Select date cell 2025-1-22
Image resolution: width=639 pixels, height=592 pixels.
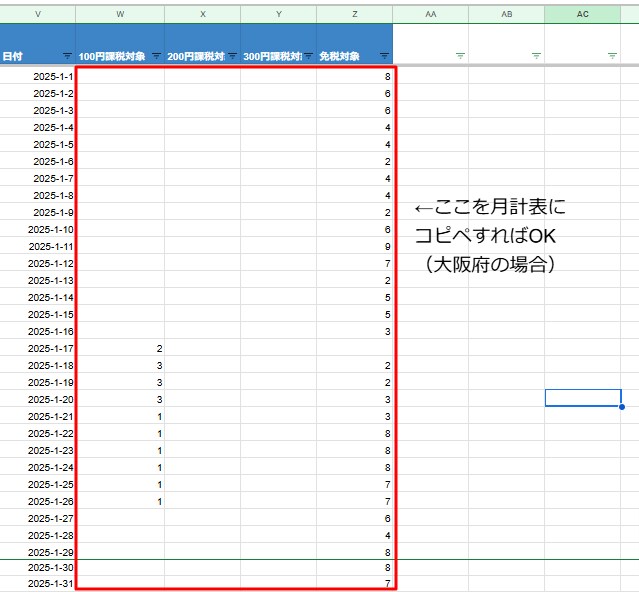[37, 434]
